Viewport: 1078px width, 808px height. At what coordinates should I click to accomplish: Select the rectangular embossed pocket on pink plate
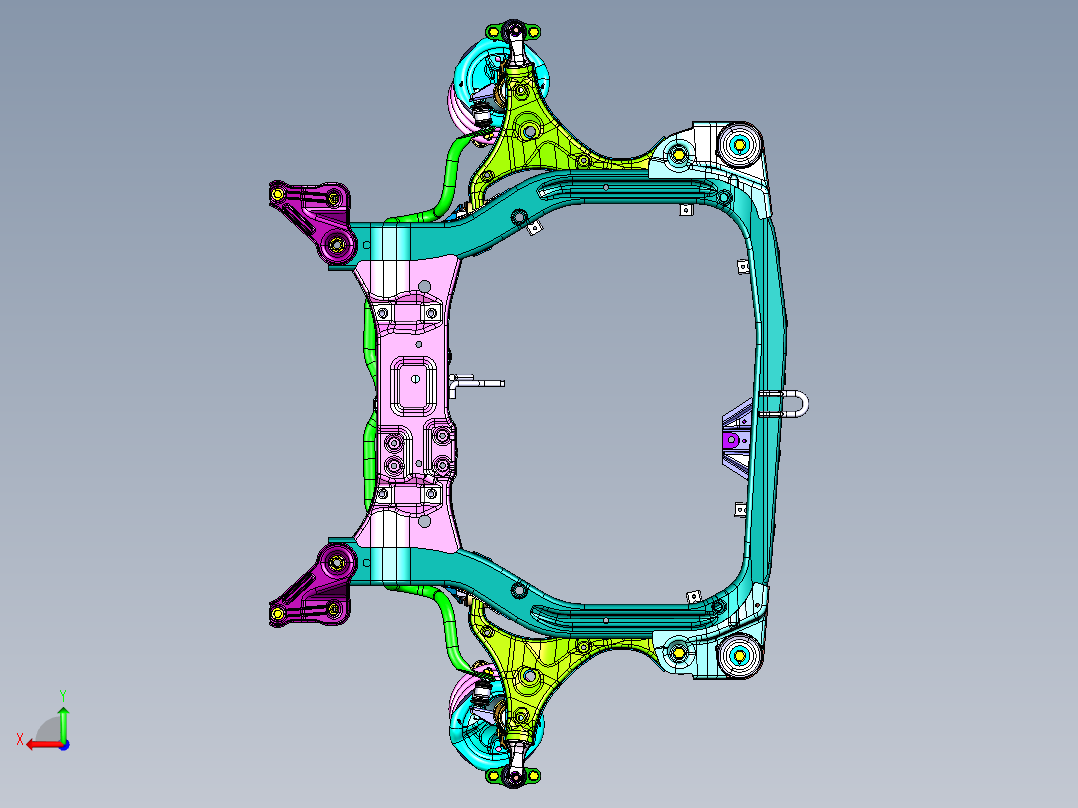pyautogui.click(x=413, y=385)
